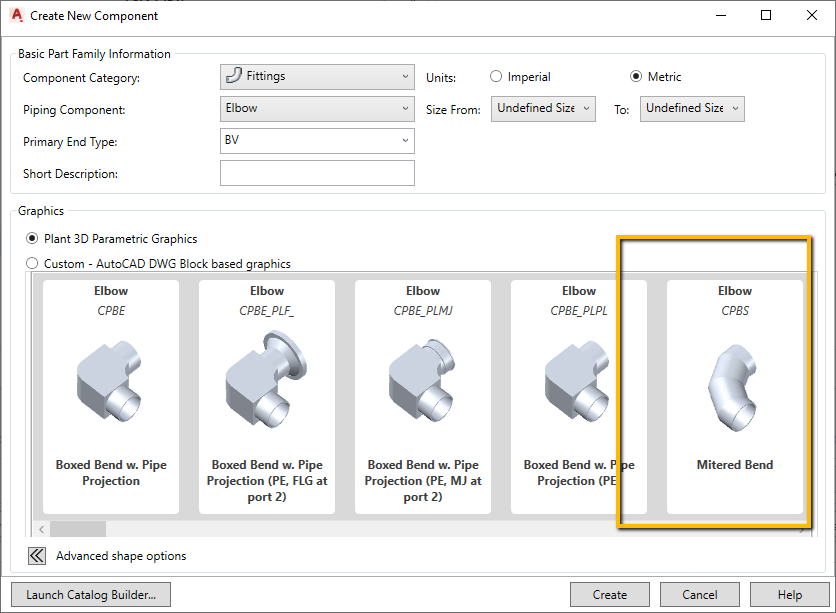Expand Advanced shape options panel
This screenshot has height=613, width=836.
(x=36, y=555)
